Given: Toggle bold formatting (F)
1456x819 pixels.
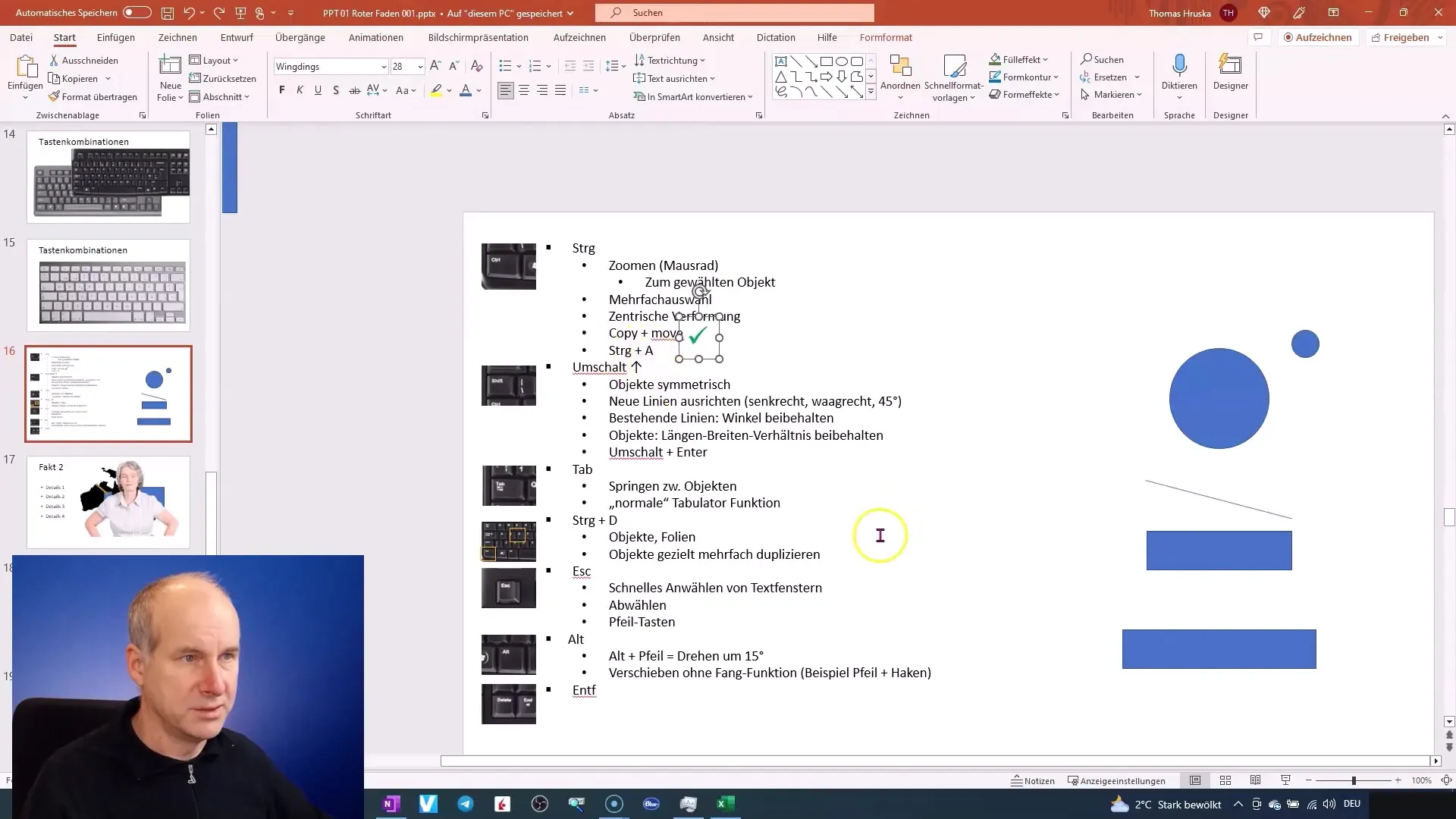Looking at the screenshot, I should tap(282, 90).
